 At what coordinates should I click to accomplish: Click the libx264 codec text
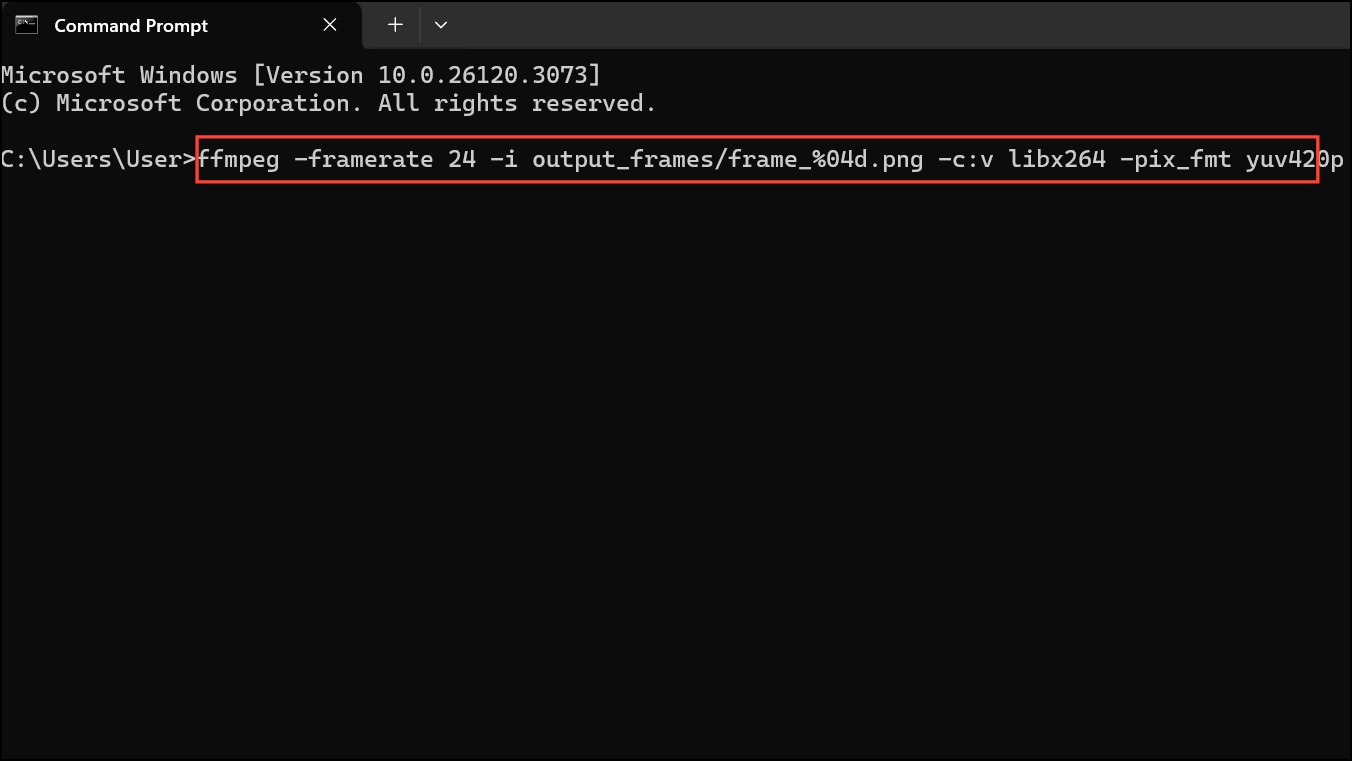[x=1057, y=159]
